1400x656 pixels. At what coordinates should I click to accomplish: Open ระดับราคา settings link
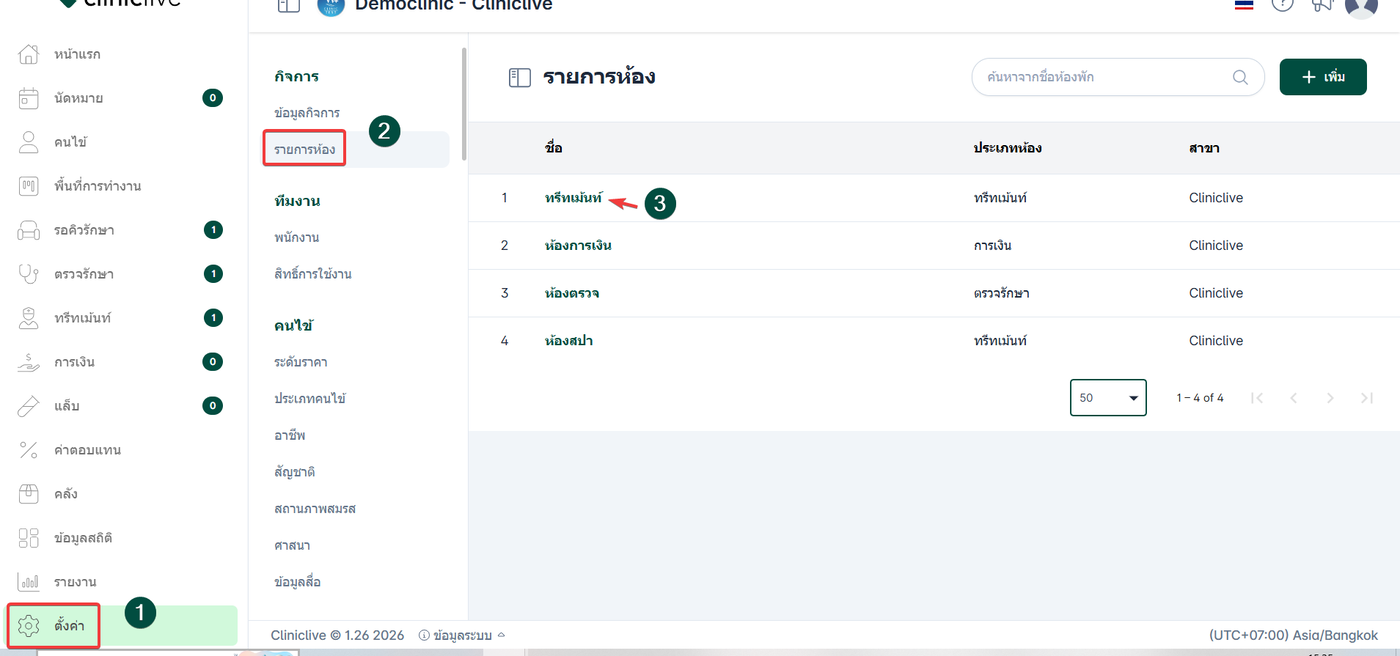(x=301, y=362)
